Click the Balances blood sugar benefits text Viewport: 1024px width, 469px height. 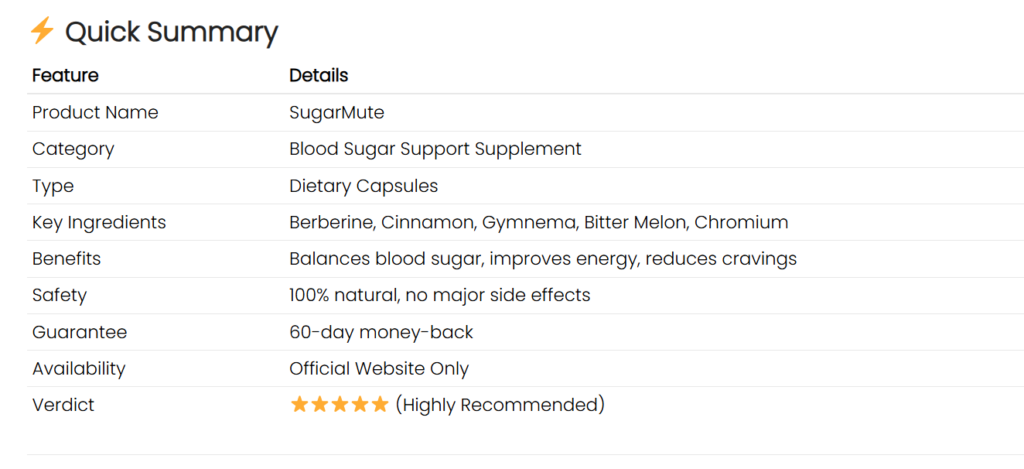coord(542,259)
